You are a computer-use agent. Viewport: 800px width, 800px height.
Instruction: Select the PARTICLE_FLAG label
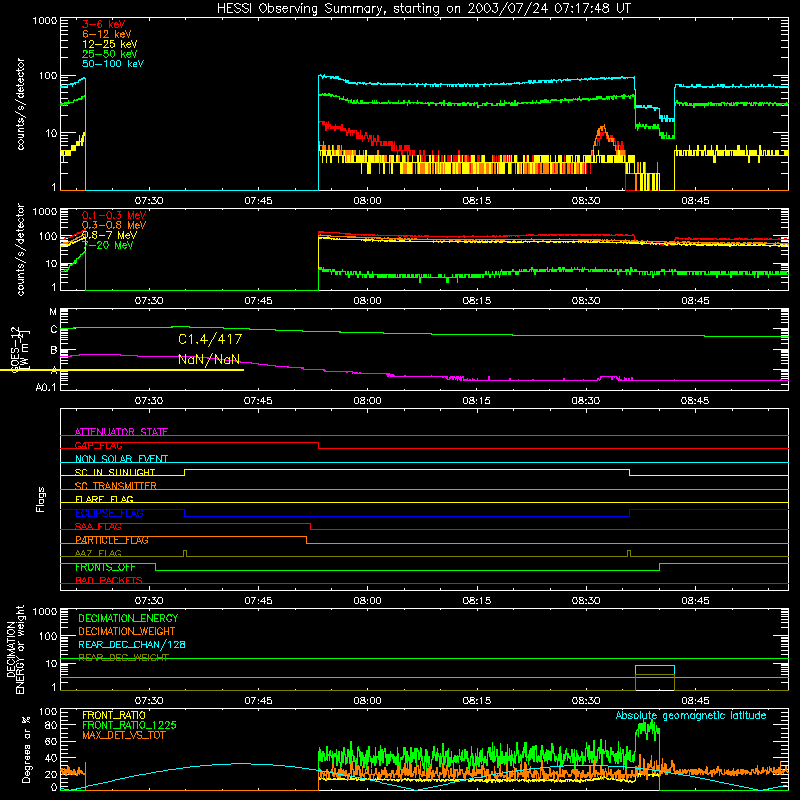pyautogui.click(x=112, y=540)
